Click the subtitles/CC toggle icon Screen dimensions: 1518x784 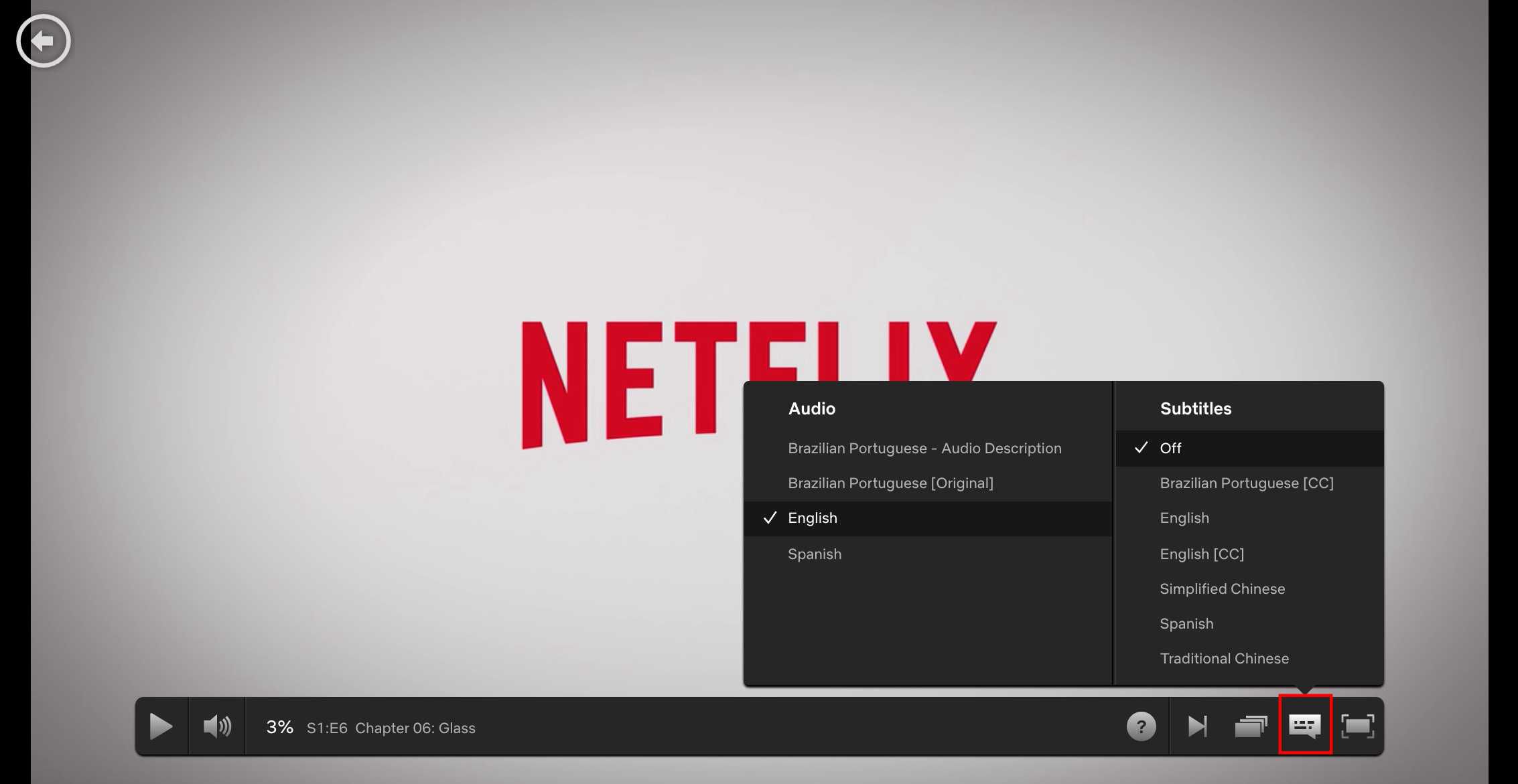[x=1305, y=726]
